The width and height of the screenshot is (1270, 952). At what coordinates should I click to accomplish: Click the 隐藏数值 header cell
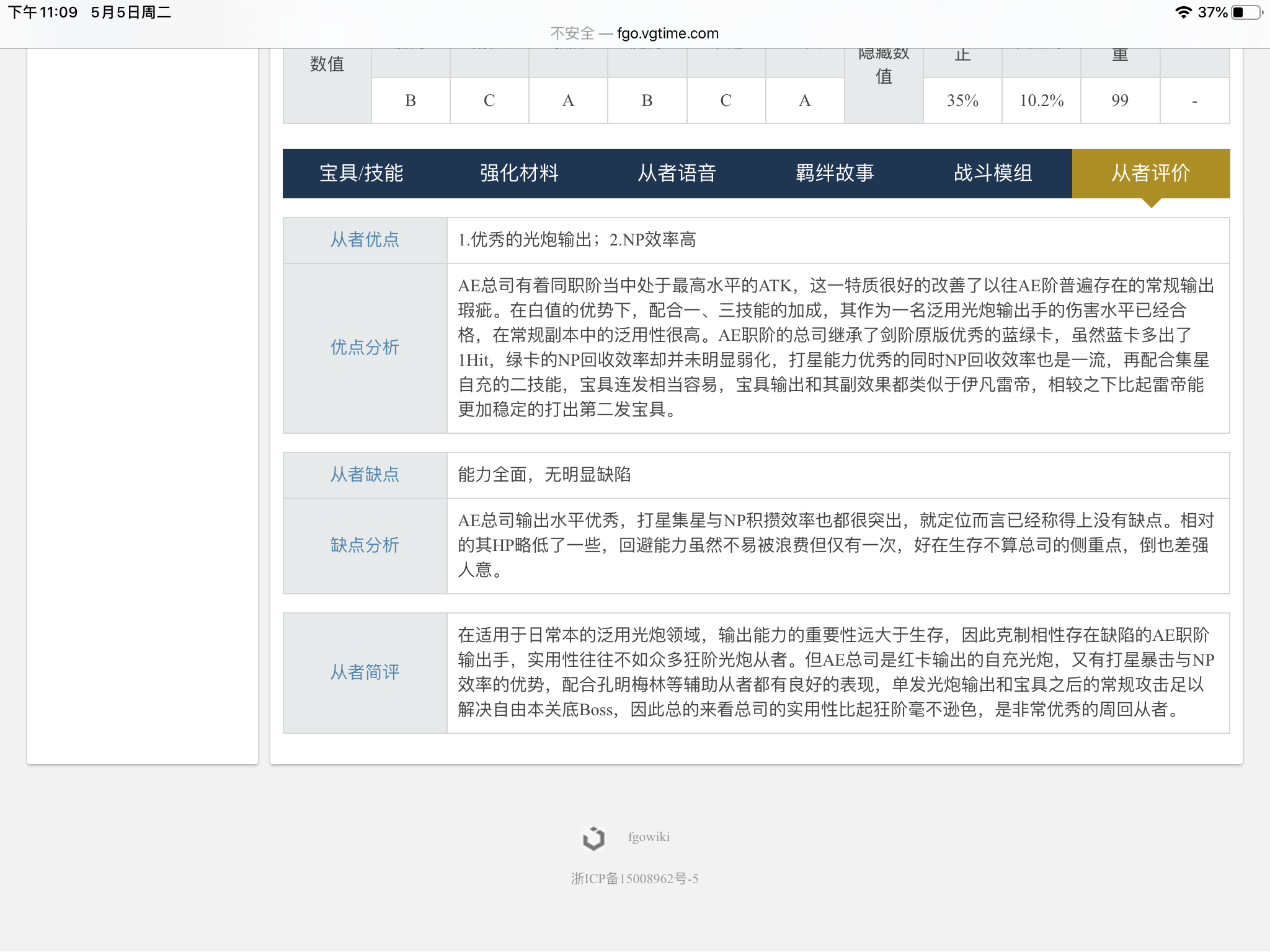(x=884, y=86)
